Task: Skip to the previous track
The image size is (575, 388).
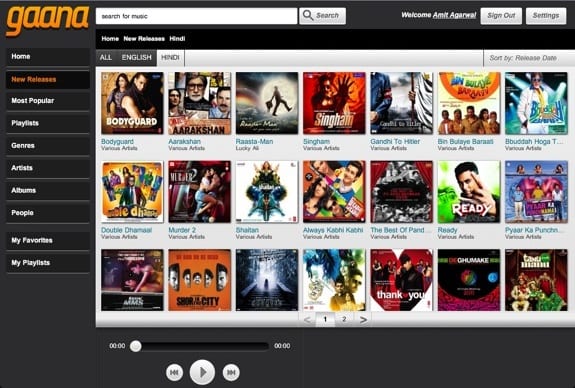Action: point(174,373)
